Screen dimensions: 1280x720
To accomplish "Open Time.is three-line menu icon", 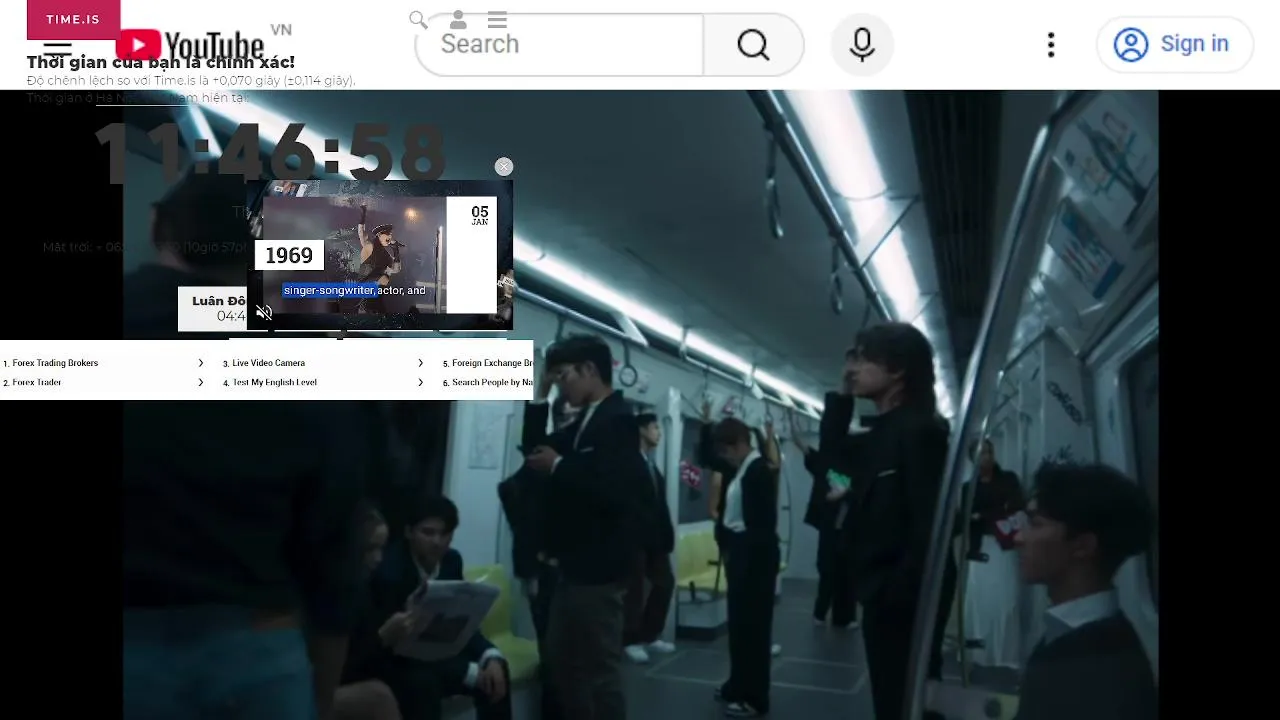I will [x=497, y=20].
